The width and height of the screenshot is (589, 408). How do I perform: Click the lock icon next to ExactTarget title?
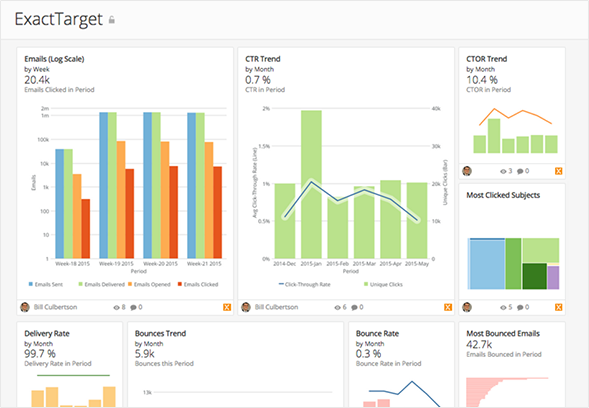112,20
